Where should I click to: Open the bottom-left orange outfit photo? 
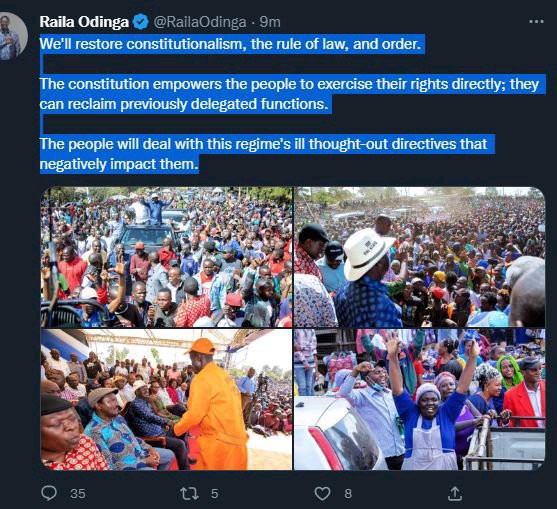pos(167,399)
